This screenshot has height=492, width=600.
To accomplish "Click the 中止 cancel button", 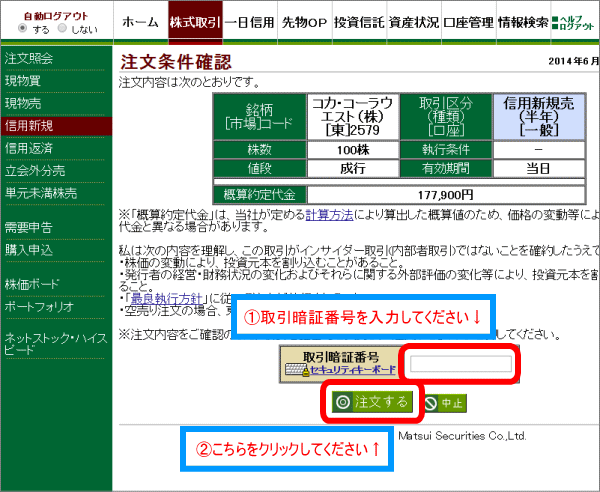I will tap(446, 403).
